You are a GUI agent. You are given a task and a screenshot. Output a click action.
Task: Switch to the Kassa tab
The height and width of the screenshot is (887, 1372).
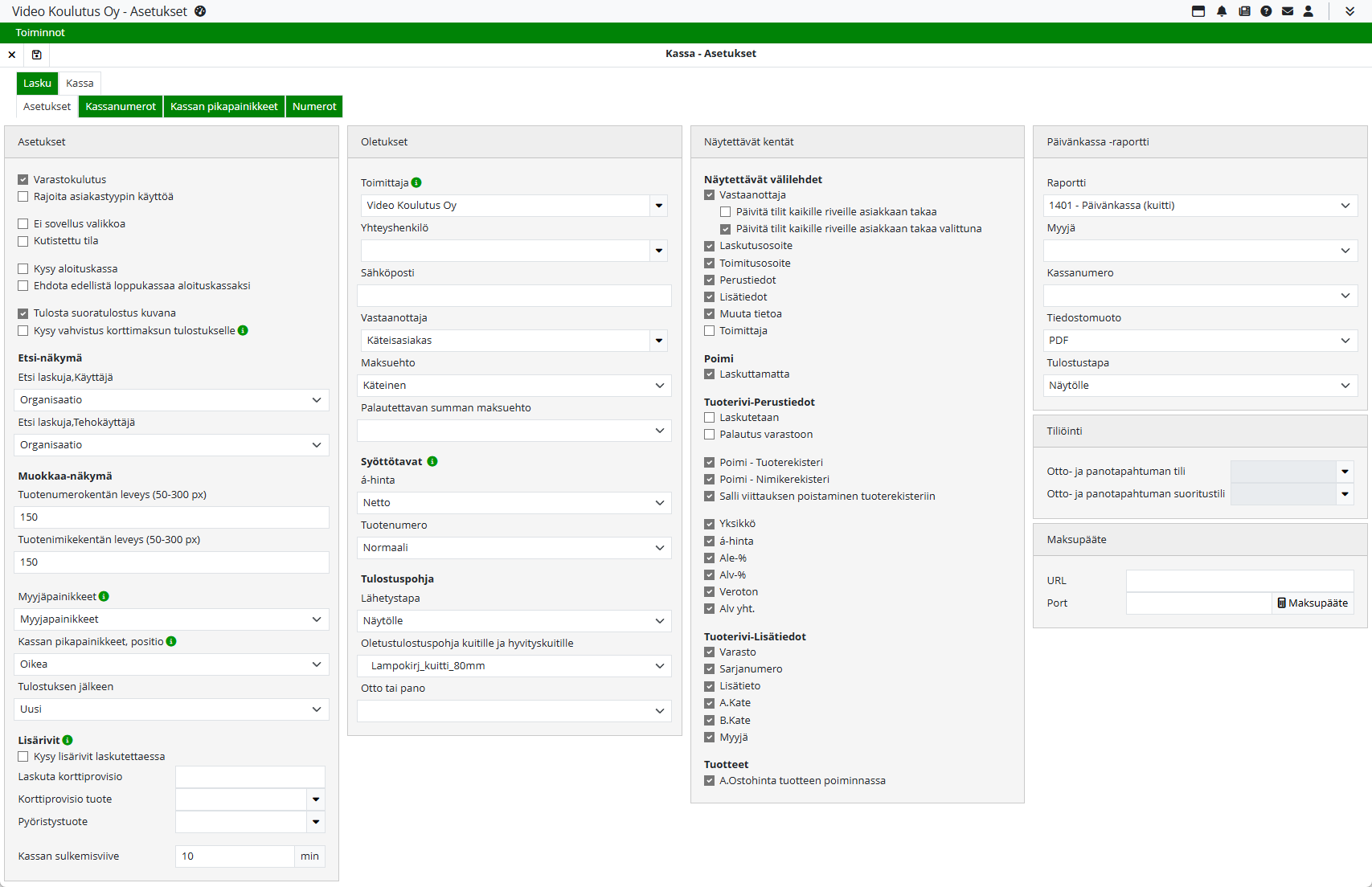tap(80, 84)
